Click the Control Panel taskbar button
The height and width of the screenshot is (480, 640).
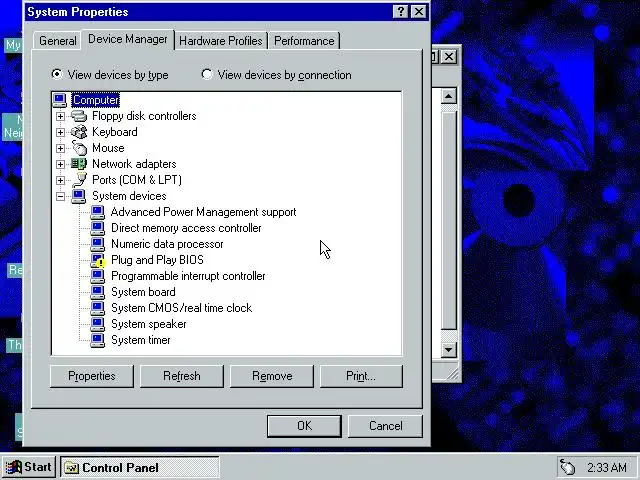pos(140,467)
